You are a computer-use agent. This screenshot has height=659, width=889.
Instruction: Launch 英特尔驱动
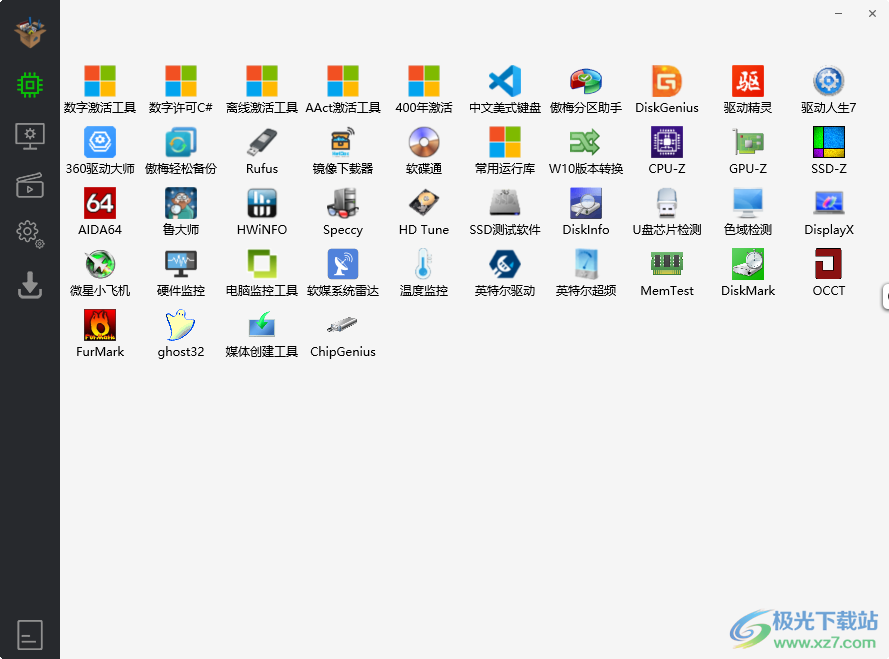click(x=505, y=264)
